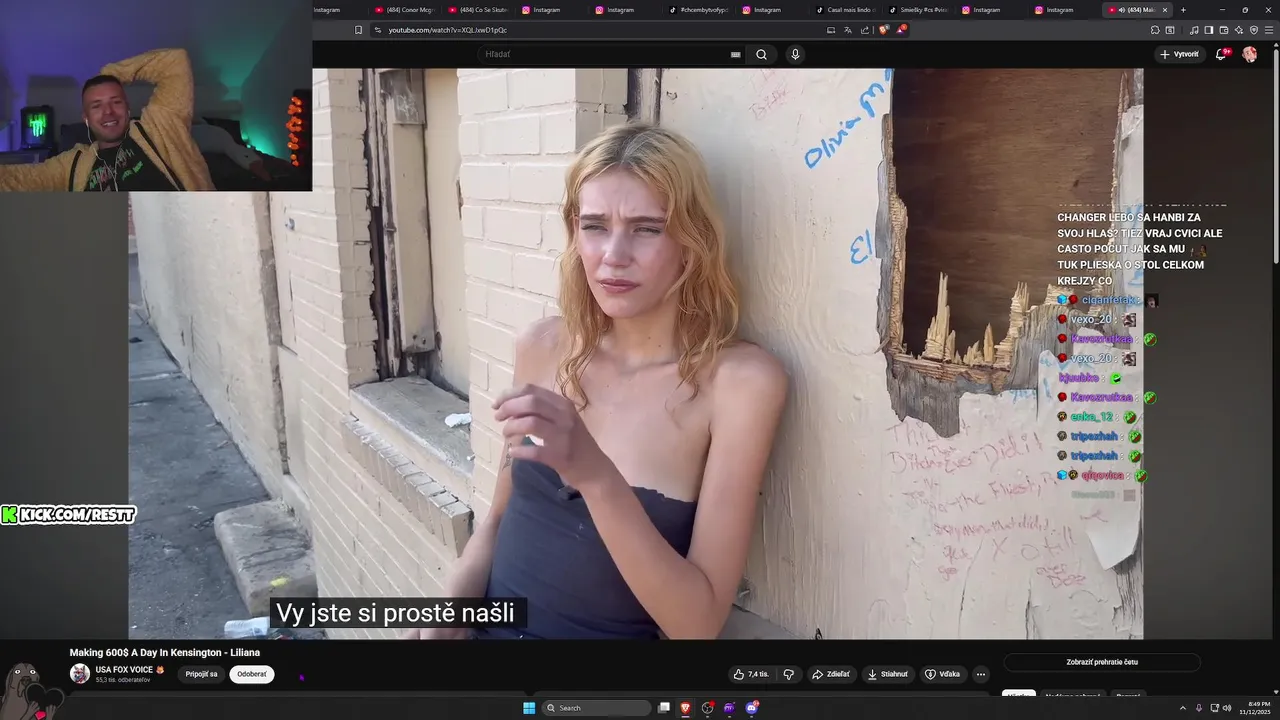Close the active YouTube tab
This screenshot has height=720, width=1280.
coord(1164,10)
